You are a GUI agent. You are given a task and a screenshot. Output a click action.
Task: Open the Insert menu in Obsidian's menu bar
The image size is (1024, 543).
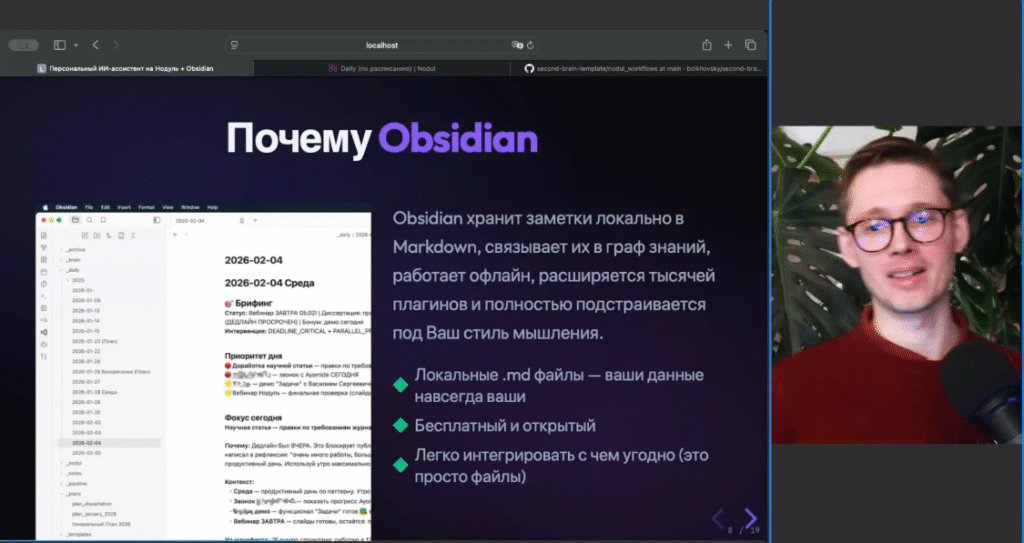[124, 207]
